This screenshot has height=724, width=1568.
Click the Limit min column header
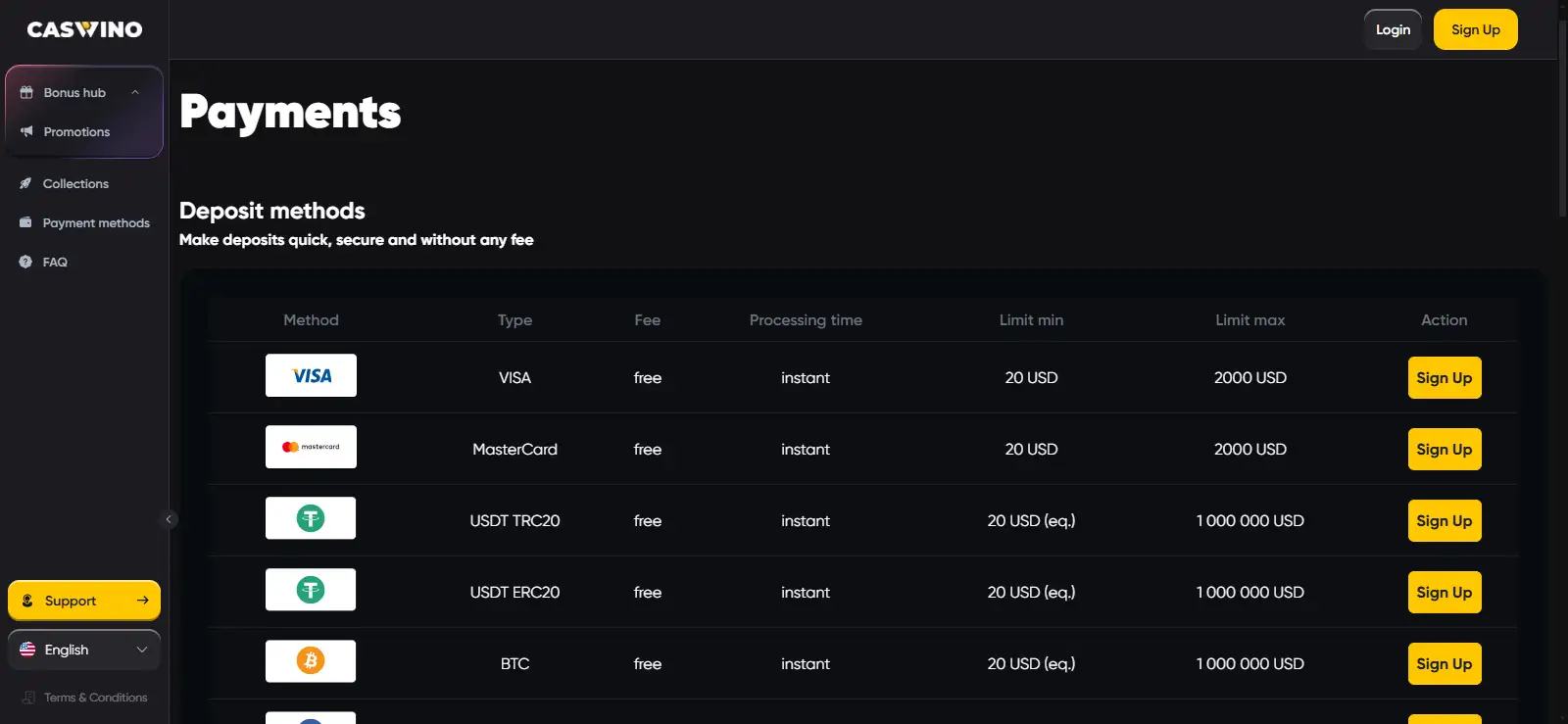(x=1031, y=320)
